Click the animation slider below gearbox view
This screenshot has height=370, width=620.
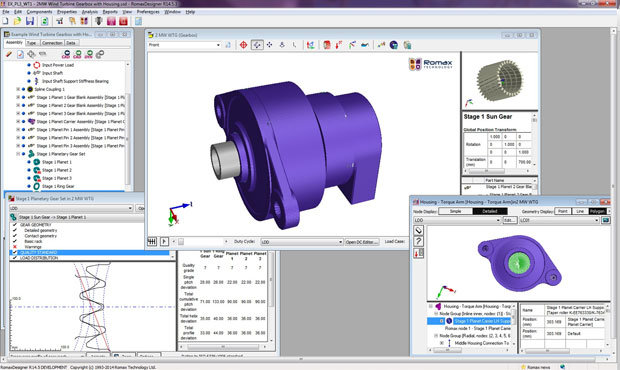pos(201,242)
